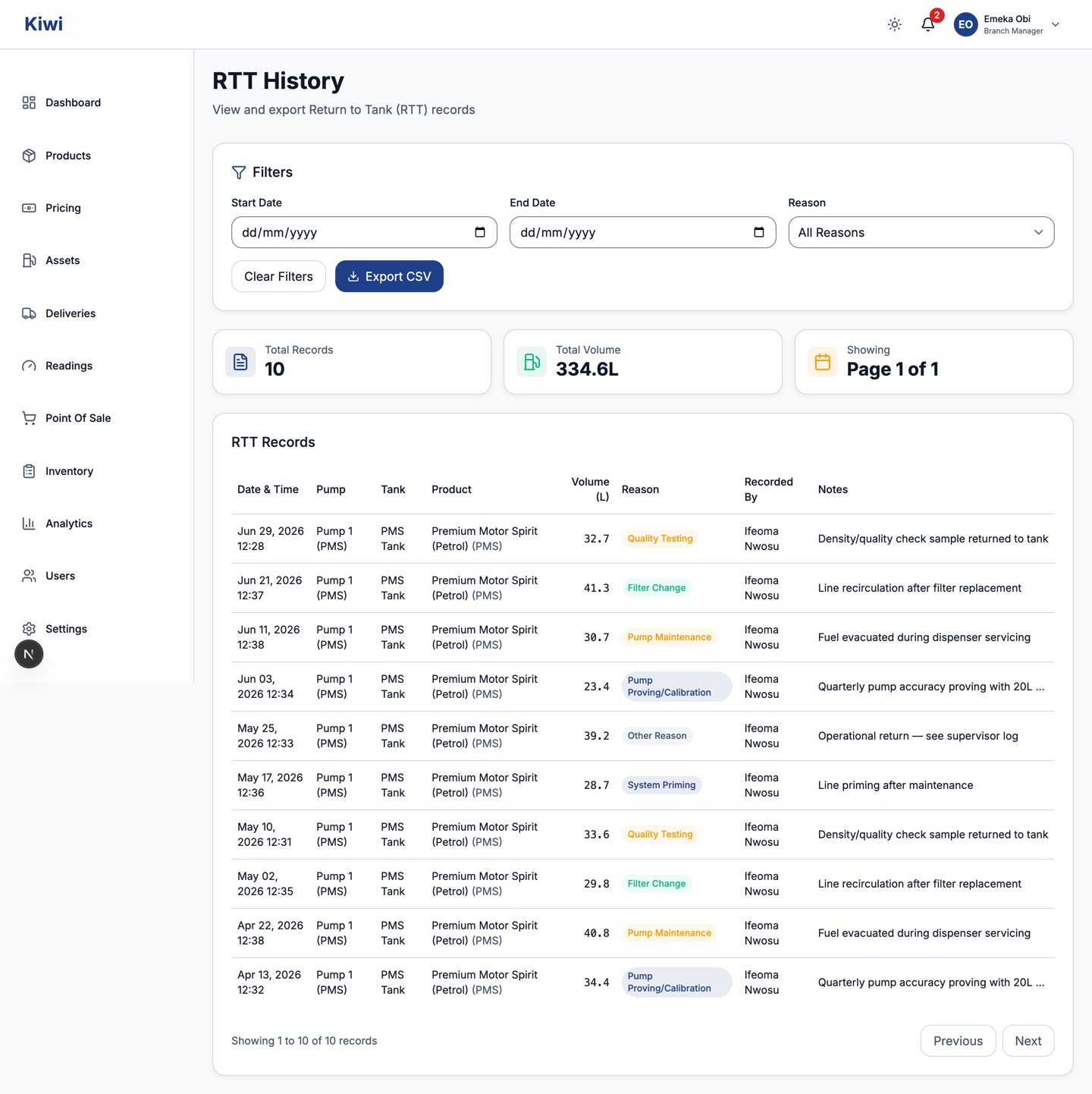Click the Total Records document icon
Screen dimensions: 1092x1094
pyautogui.click(x=240, y=362)
